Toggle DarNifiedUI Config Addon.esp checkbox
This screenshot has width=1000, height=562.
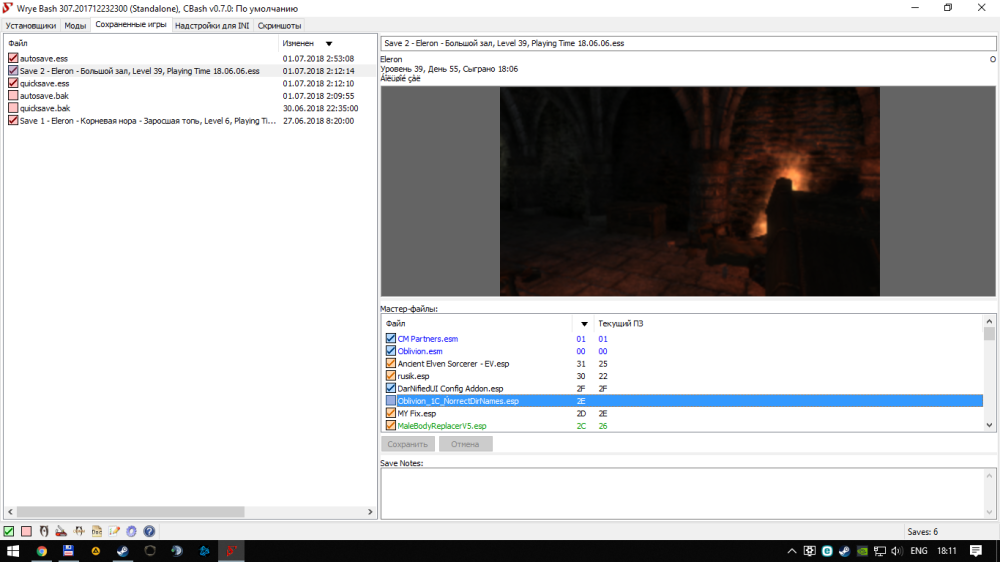coord(390,388)
